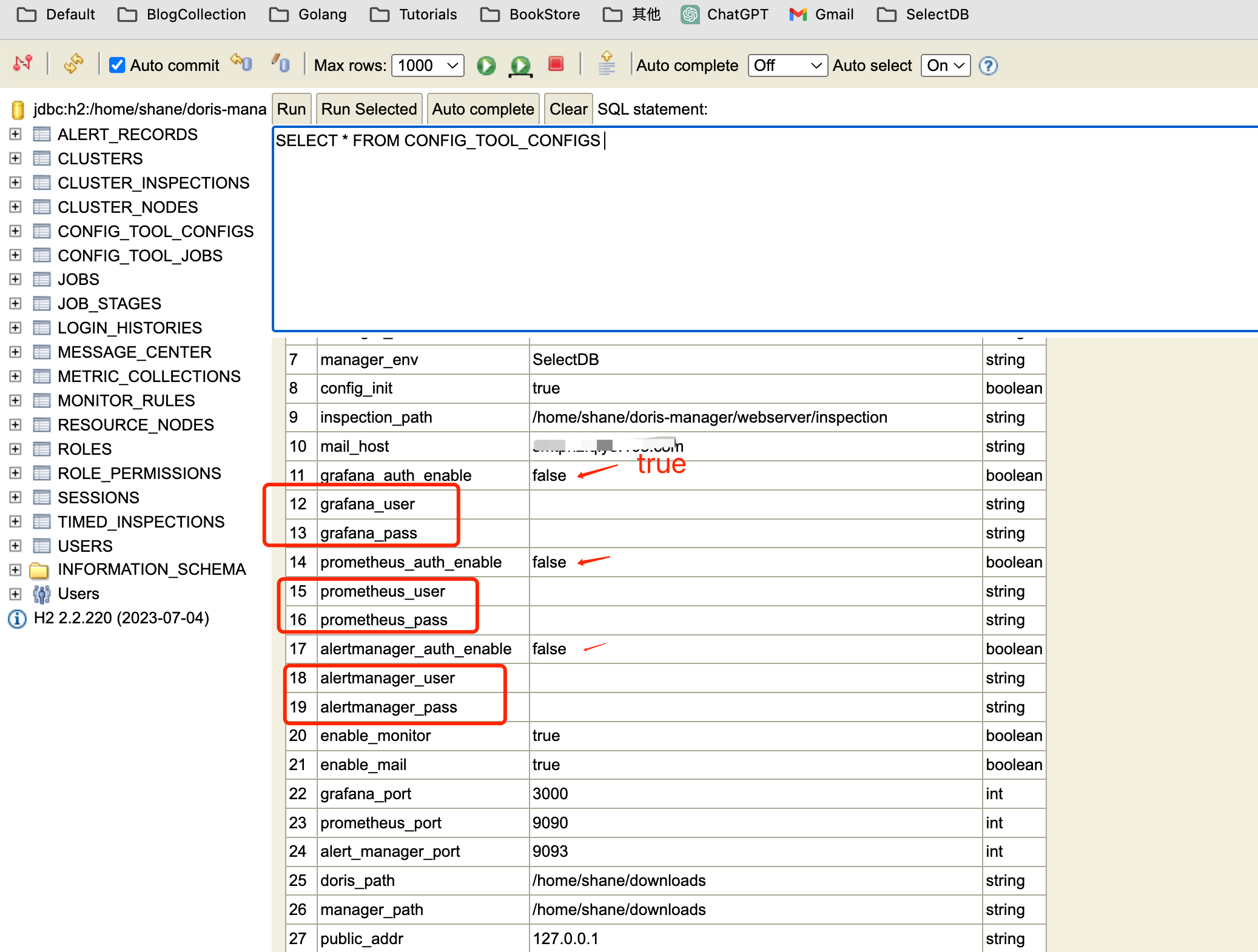Expand the CONFIG_TOOL_CONFIGS tree node

[16, 231]
